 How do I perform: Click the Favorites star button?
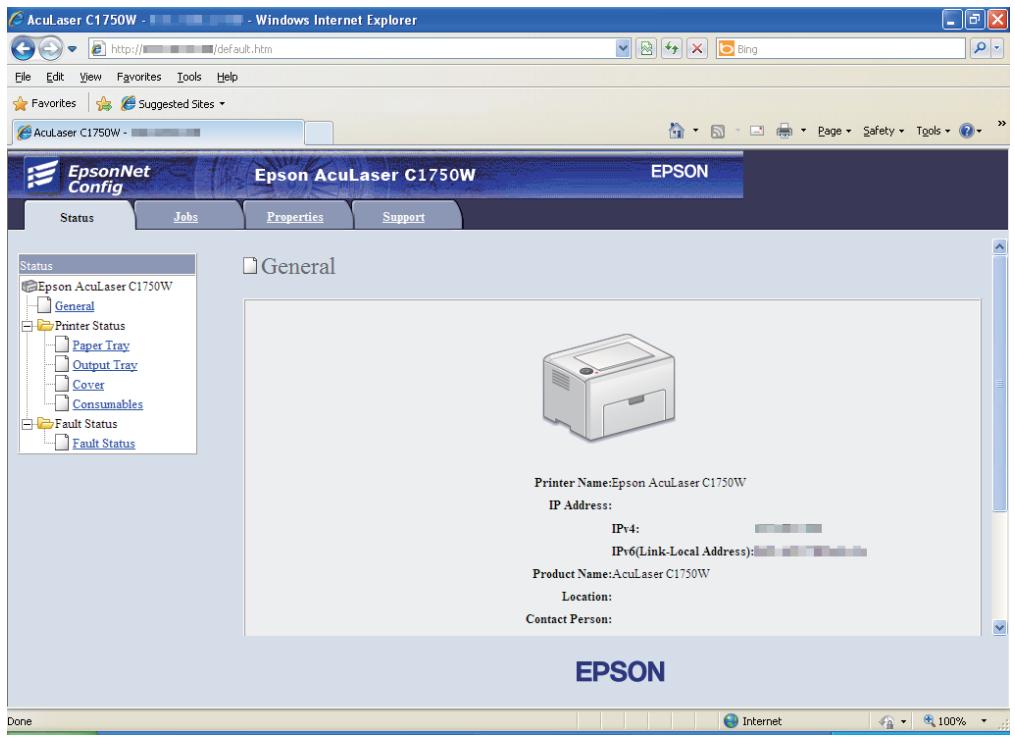(x=45, y=104)
